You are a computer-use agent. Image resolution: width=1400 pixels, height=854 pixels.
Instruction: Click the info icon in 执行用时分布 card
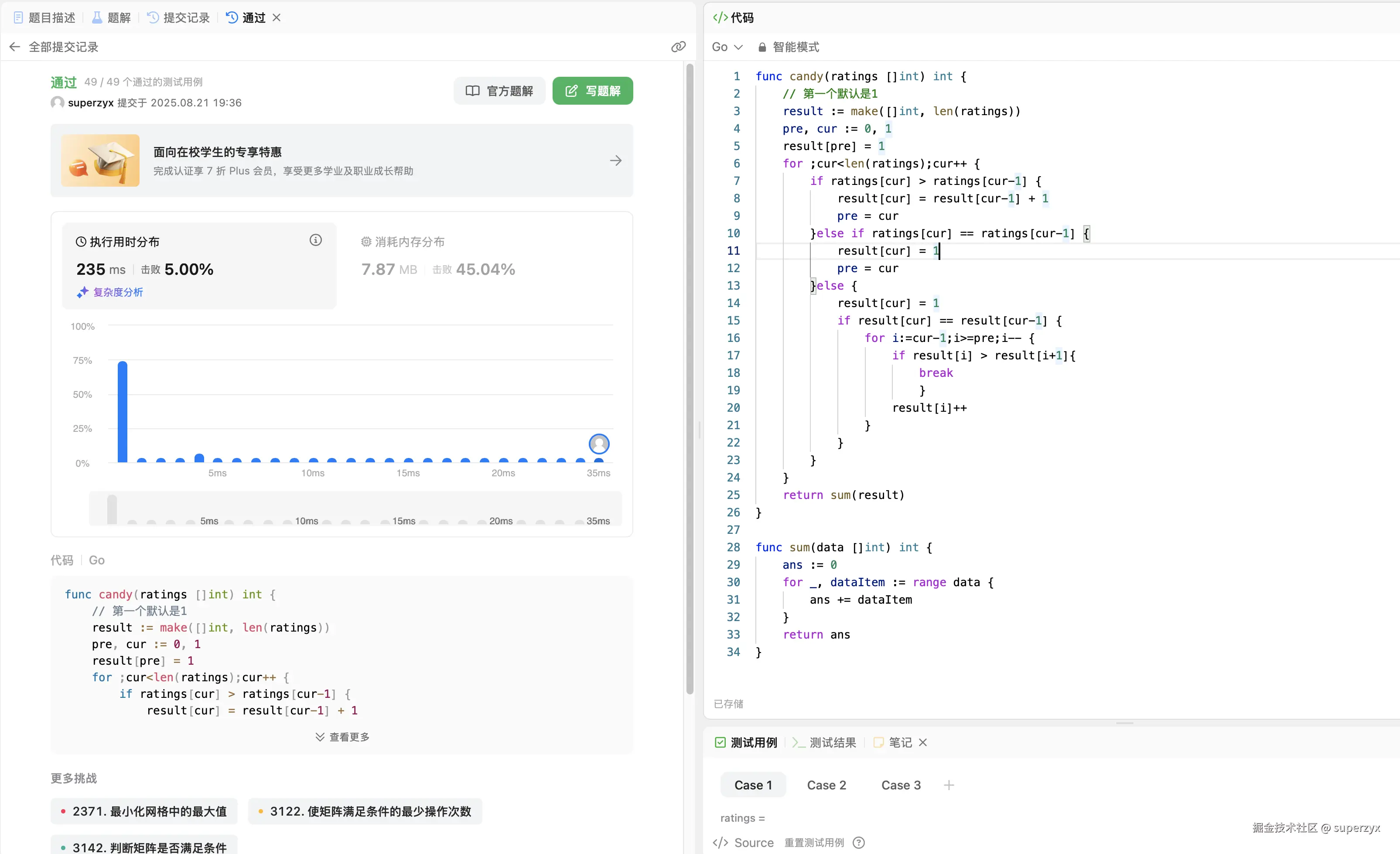coord(315,240)
